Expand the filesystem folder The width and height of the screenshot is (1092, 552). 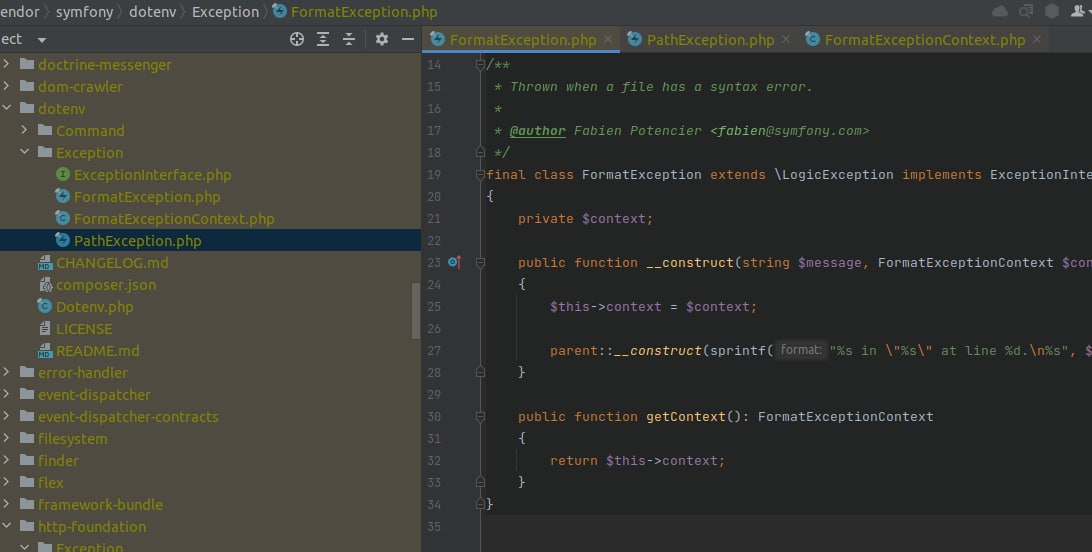[x=6, y=439]
